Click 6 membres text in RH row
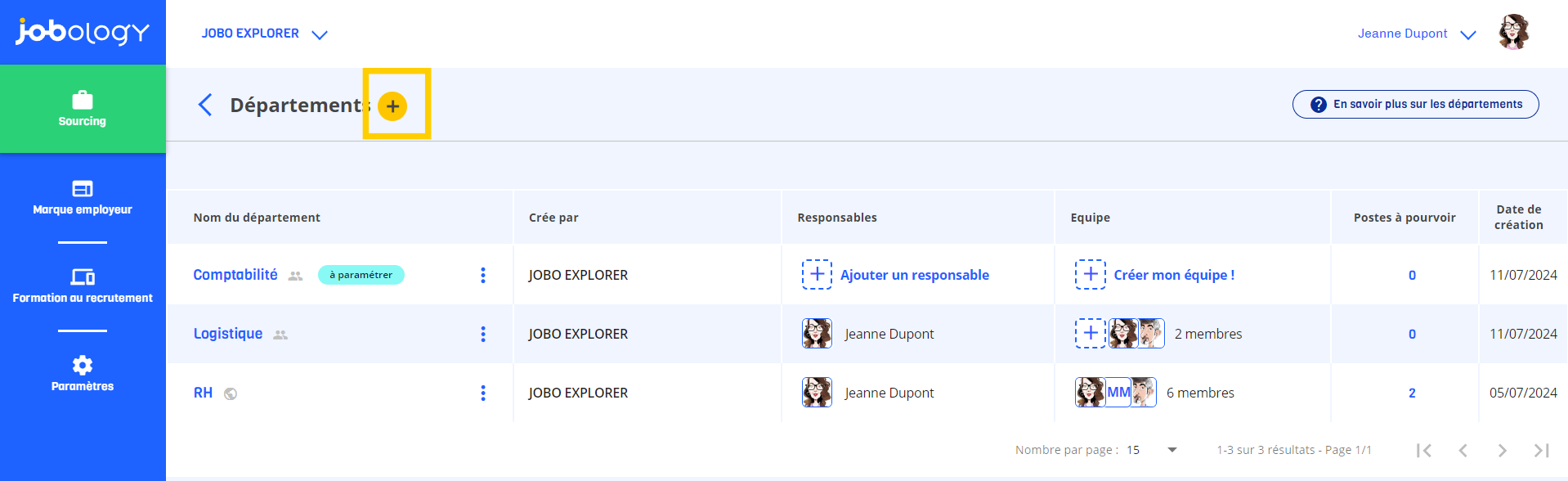The width and height of the screenshot is (1568, 481). tap(1200, 393)
